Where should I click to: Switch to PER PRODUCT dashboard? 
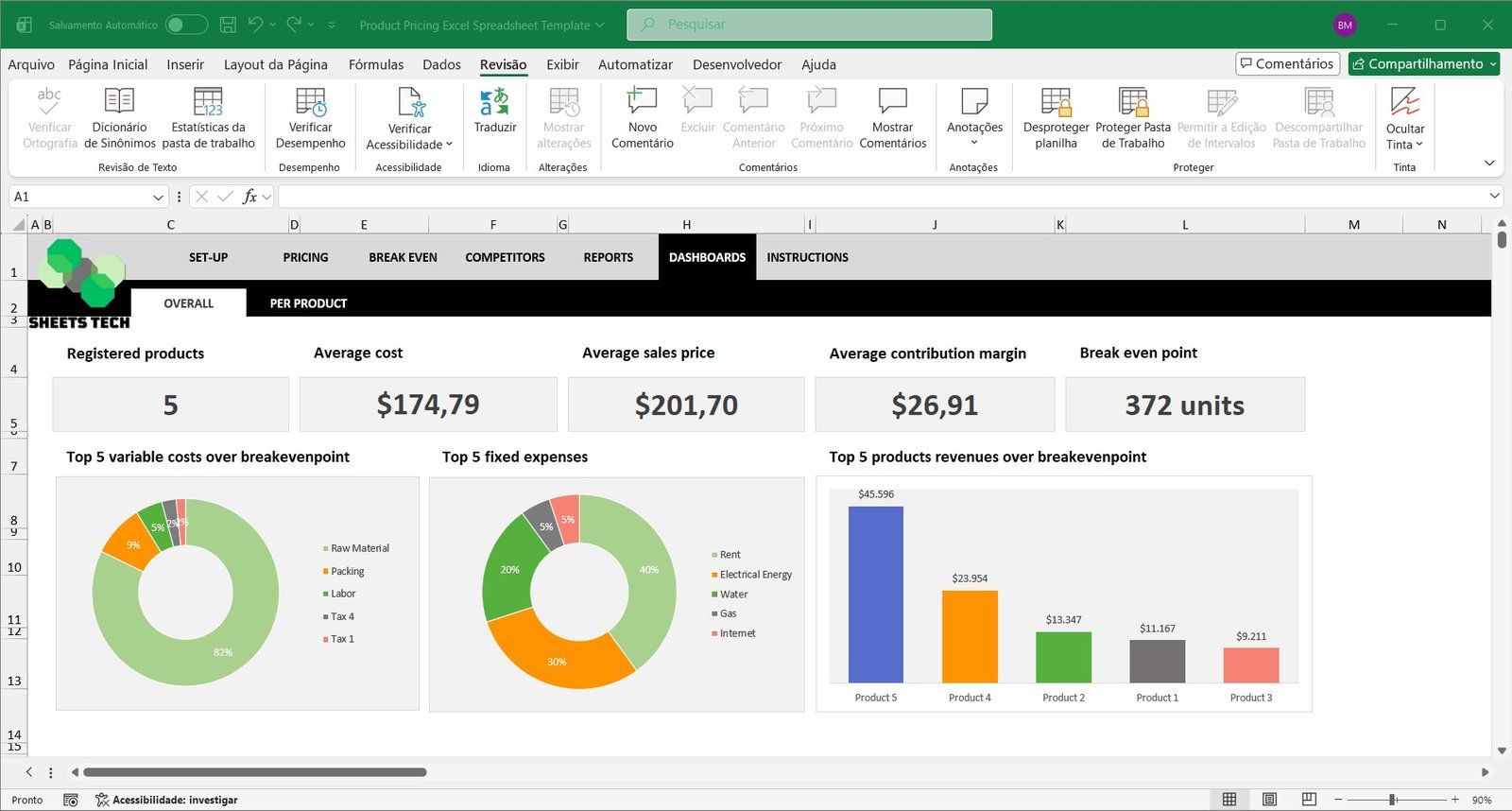[308, 303]
